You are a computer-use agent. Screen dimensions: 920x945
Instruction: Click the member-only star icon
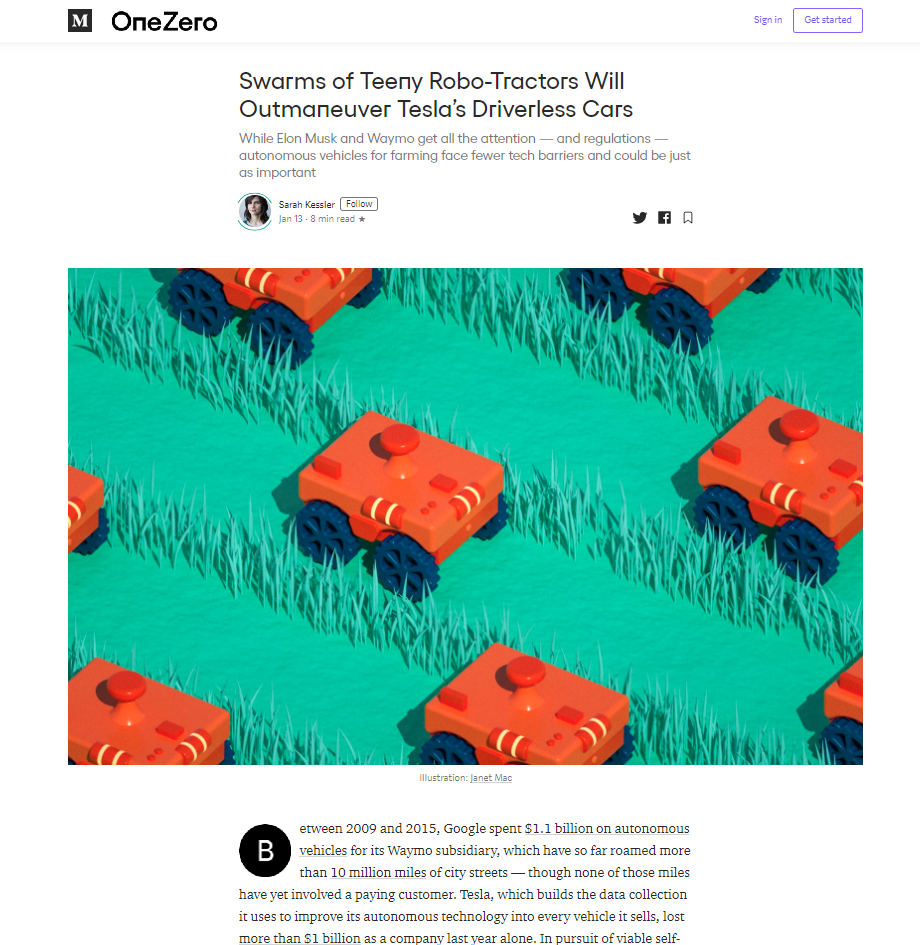(362, 219)
